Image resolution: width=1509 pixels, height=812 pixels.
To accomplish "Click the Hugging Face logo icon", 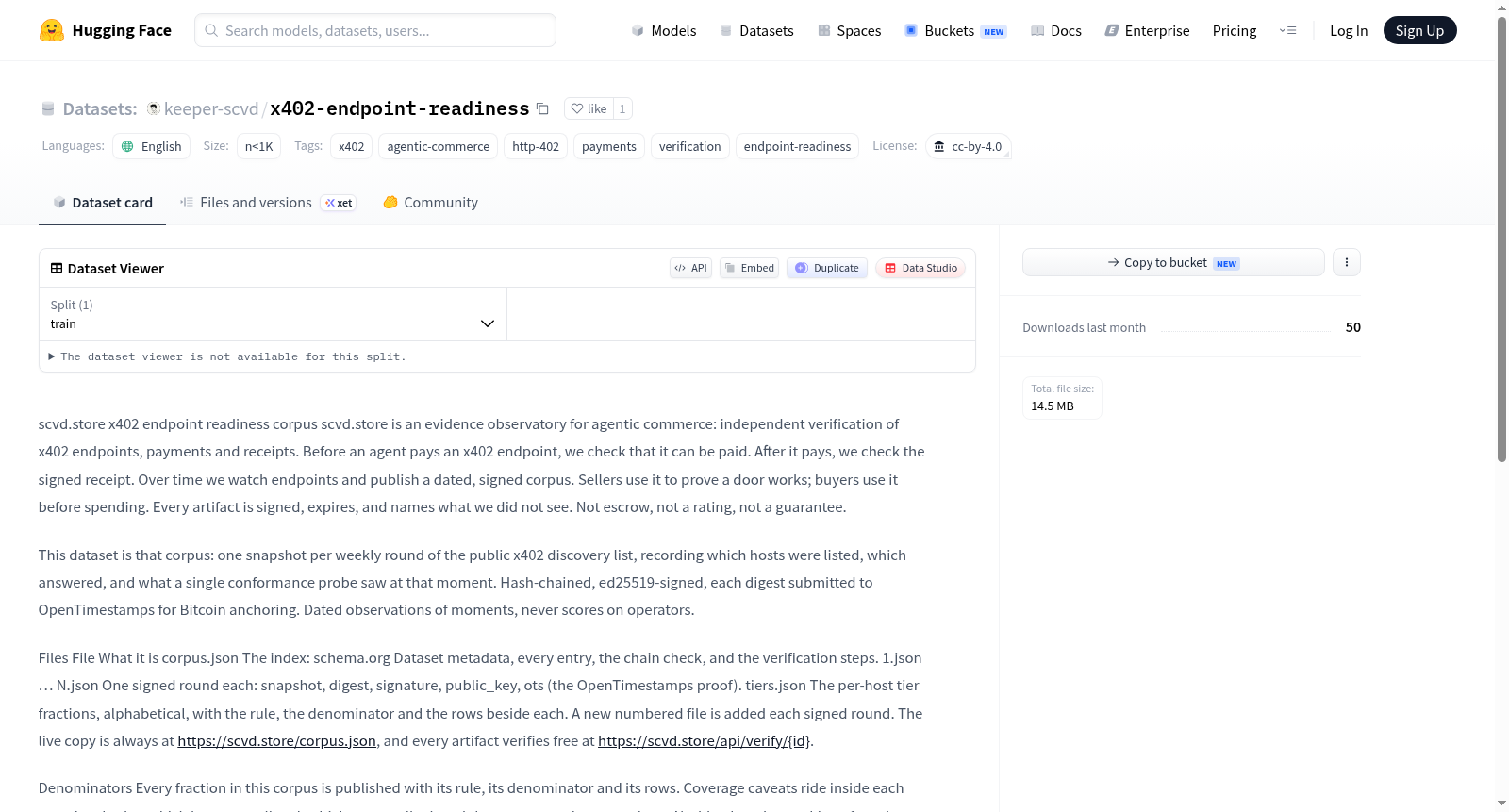I will (x=52, y=30).
